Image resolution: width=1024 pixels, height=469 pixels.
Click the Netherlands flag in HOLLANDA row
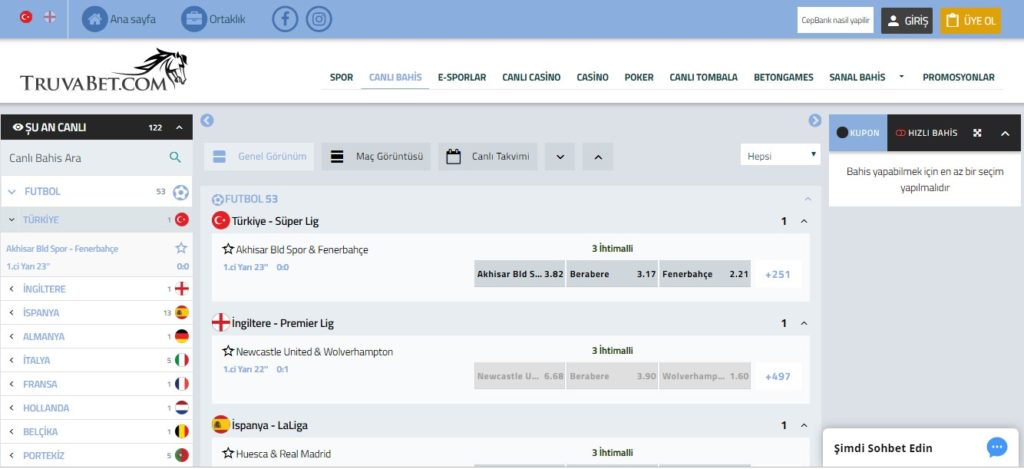pos(182,408)
